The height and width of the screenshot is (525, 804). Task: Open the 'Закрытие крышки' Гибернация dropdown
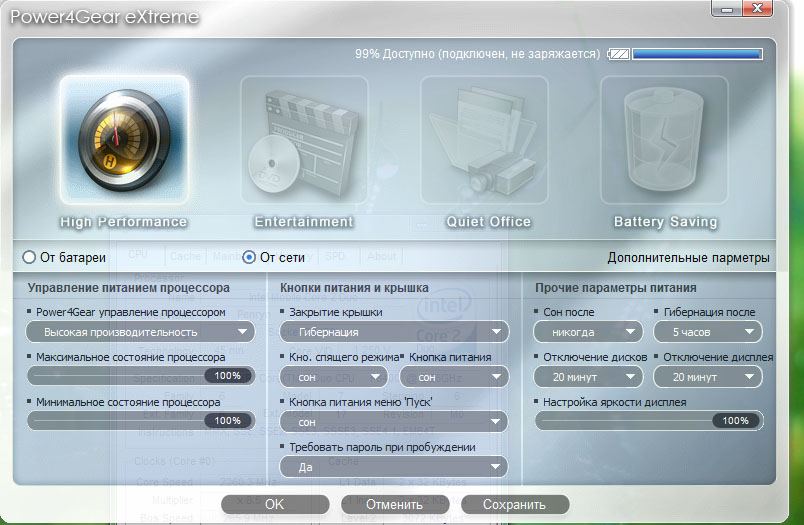pyautogui.click(x=394, y=332)
